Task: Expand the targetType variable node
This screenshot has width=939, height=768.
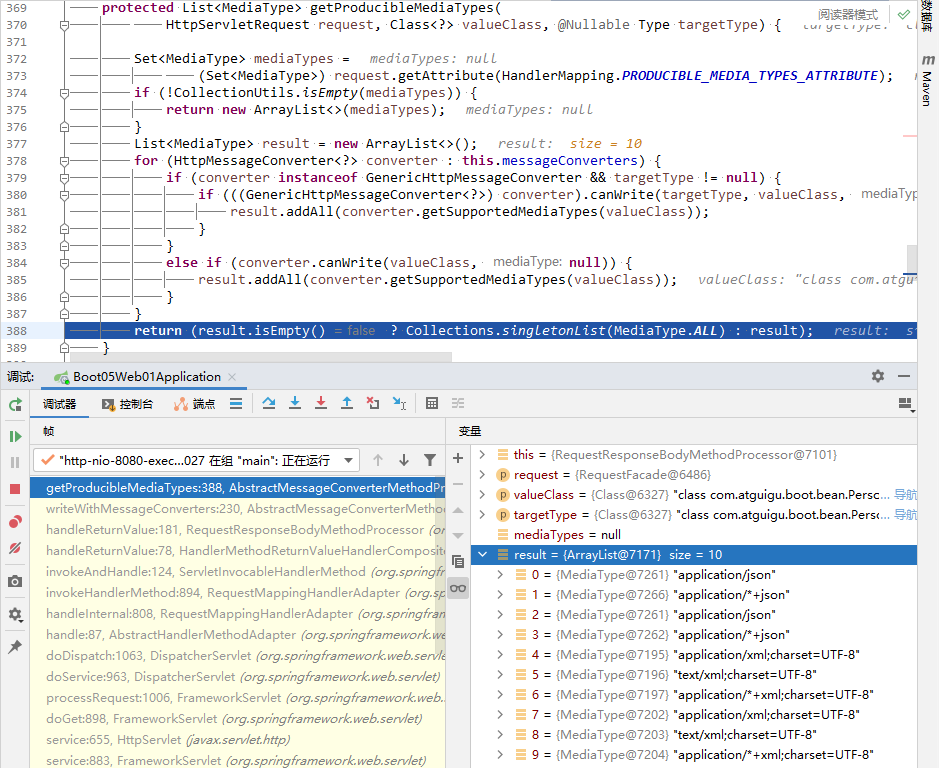Action: 482,515
